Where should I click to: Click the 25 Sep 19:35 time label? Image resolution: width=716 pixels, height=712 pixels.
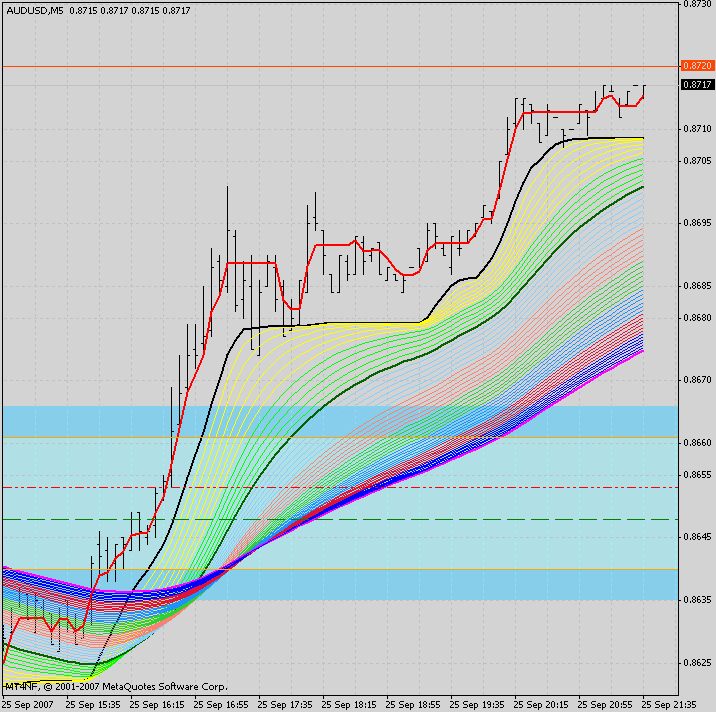point(477,705)
